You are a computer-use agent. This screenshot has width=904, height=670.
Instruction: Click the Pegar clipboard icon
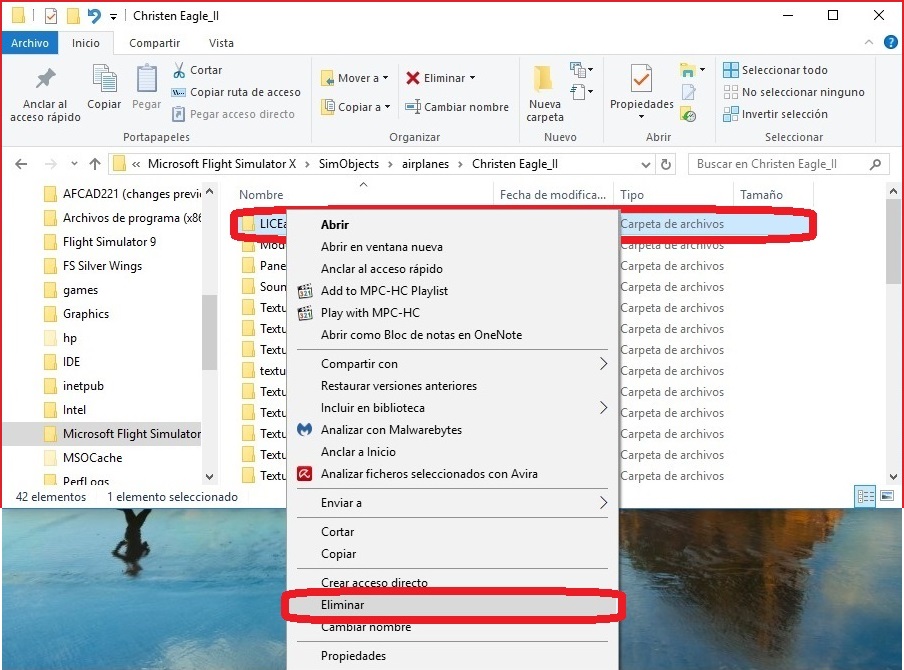click(146, 78)
